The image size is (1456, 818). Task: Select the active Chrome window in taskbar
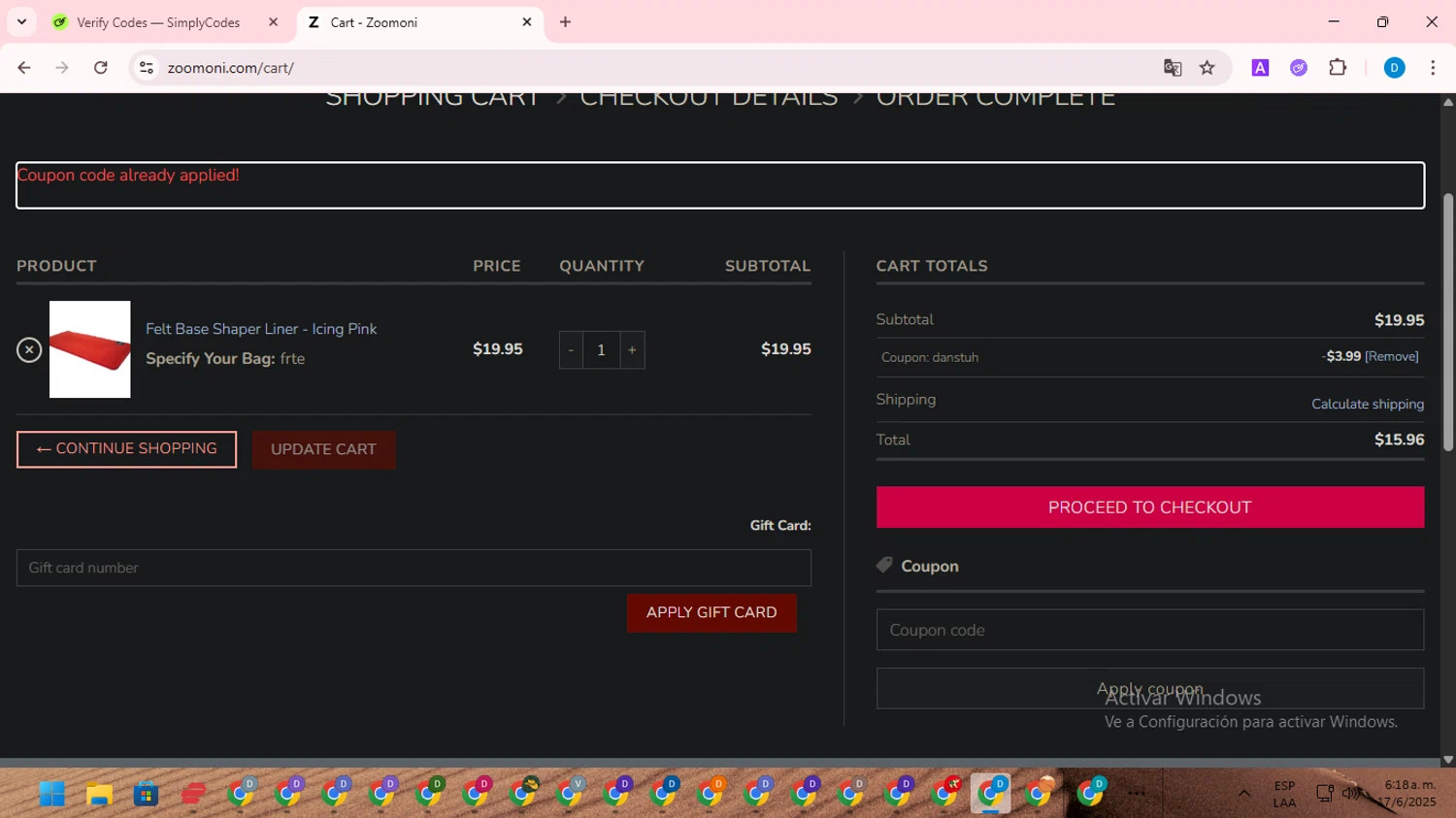[991, 794]
